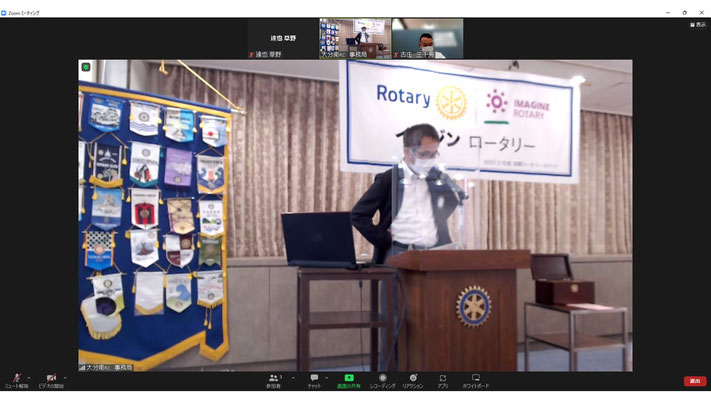The height and width of the screenshot is (400, 711).
Task: Open video options arrow beside camera
Action: pos(65,378)
